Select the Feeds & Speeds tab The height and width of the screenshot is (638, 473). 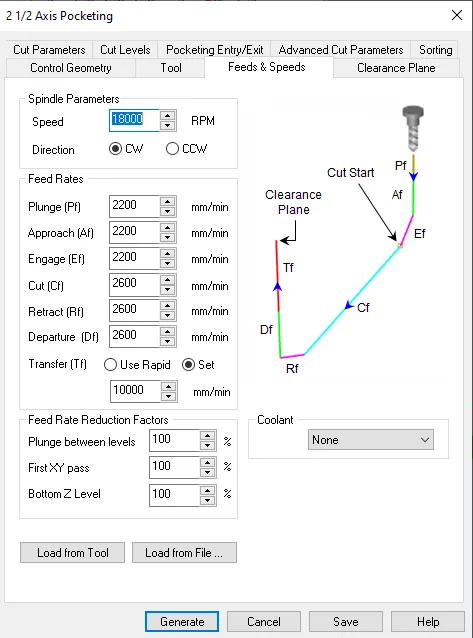[x=267, y=67]
